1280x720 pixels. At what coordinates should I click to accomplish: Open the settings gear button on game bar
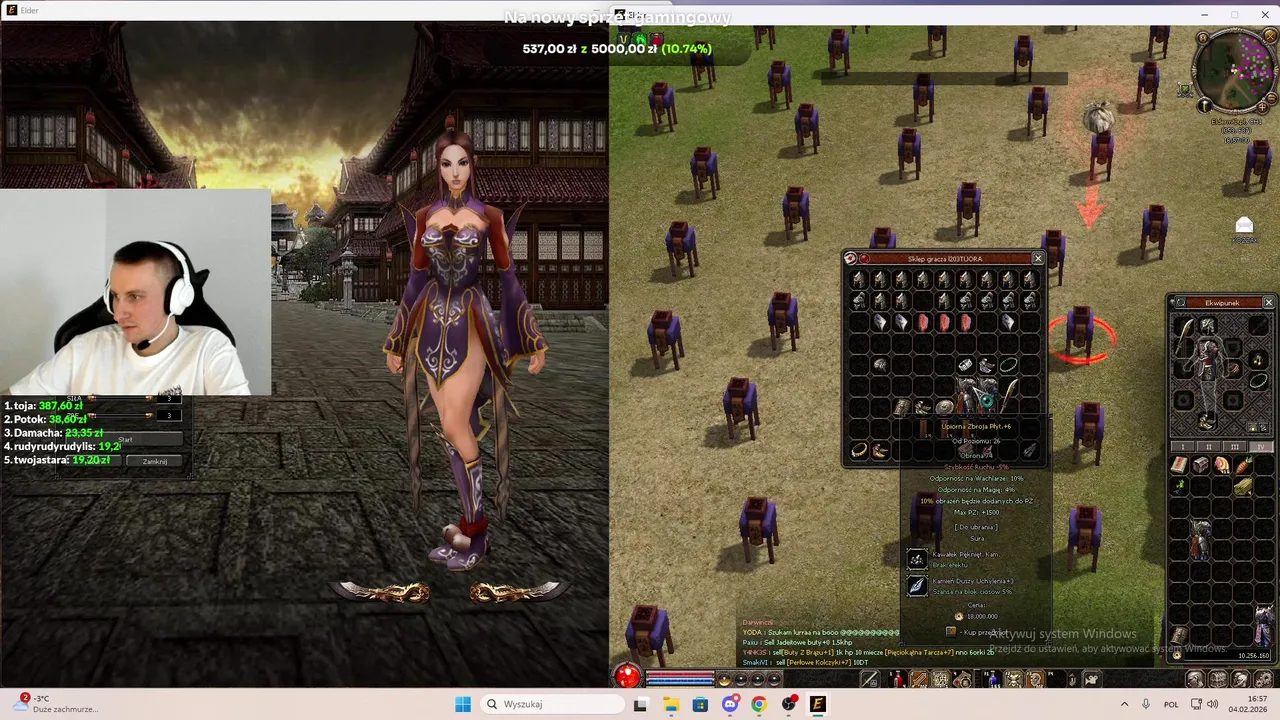click(x=1263, y=680)
